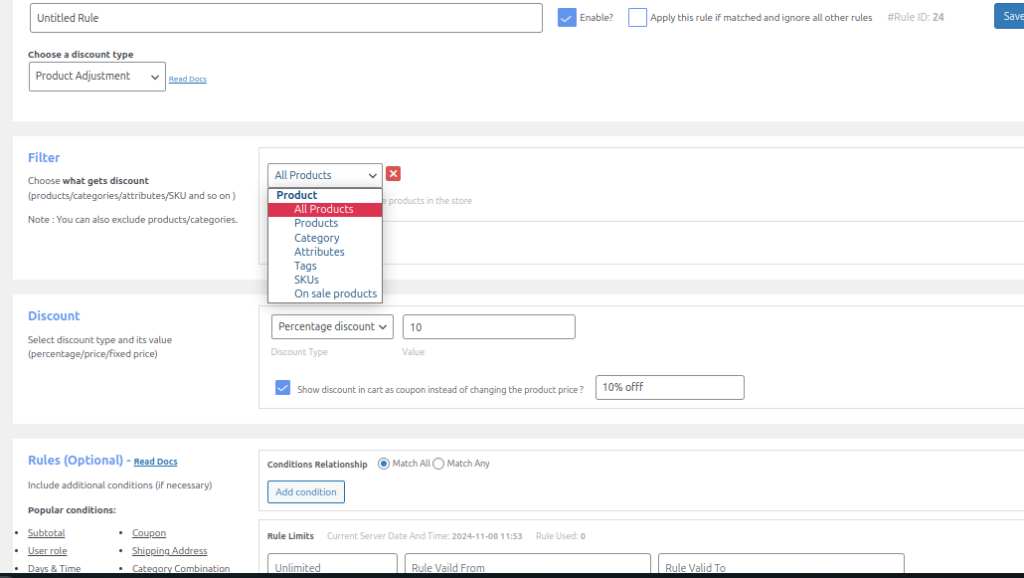Click the 'Rule Limits' label
The height and width of the screenshot is (578, 1024).
pos(291,536)
